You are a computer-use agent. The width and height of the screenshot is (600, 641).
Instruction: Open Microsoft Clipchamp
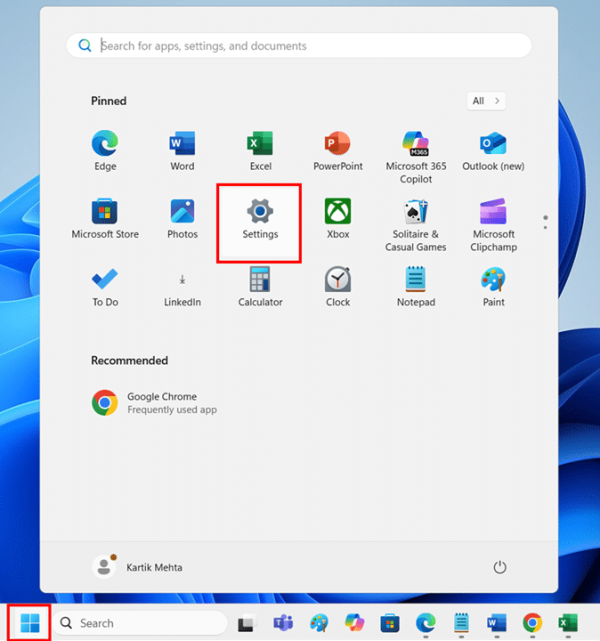coord(493,225)
